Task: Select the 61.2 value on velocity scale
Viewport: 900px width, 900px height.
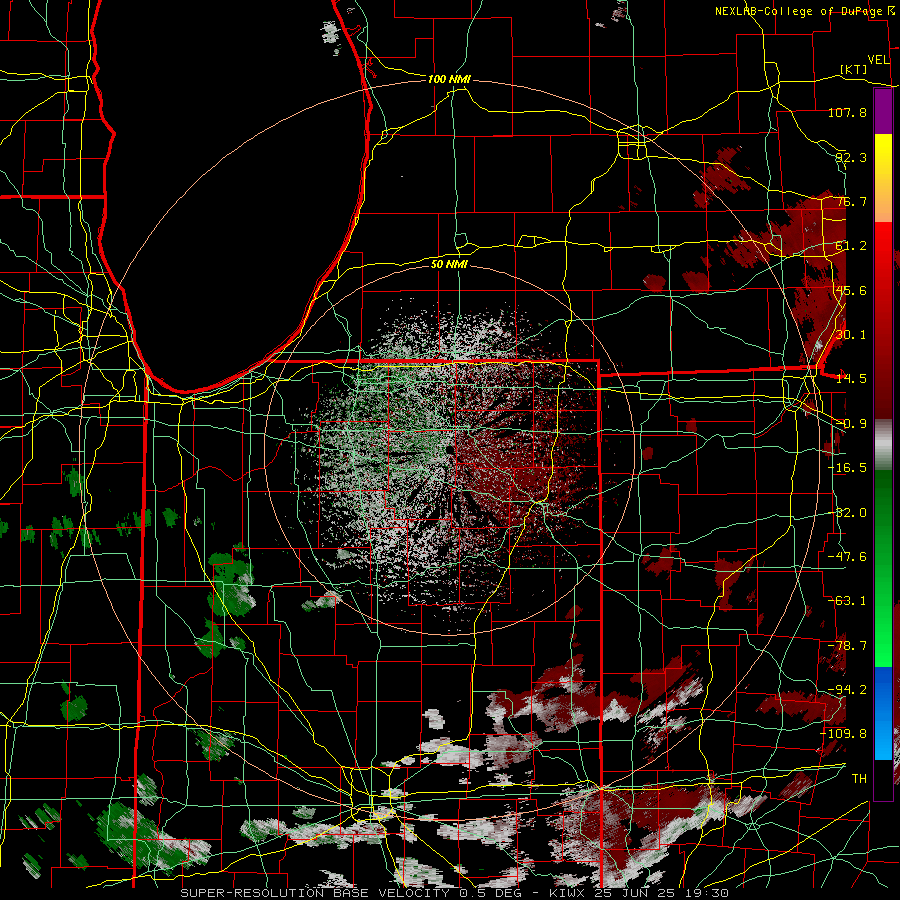Action: 851,246
